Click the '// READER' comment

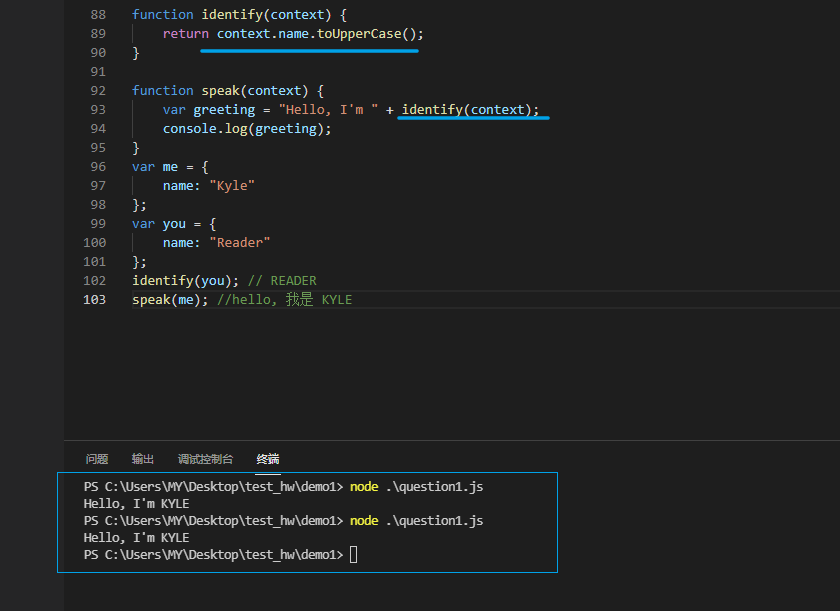tap(282, 281)
